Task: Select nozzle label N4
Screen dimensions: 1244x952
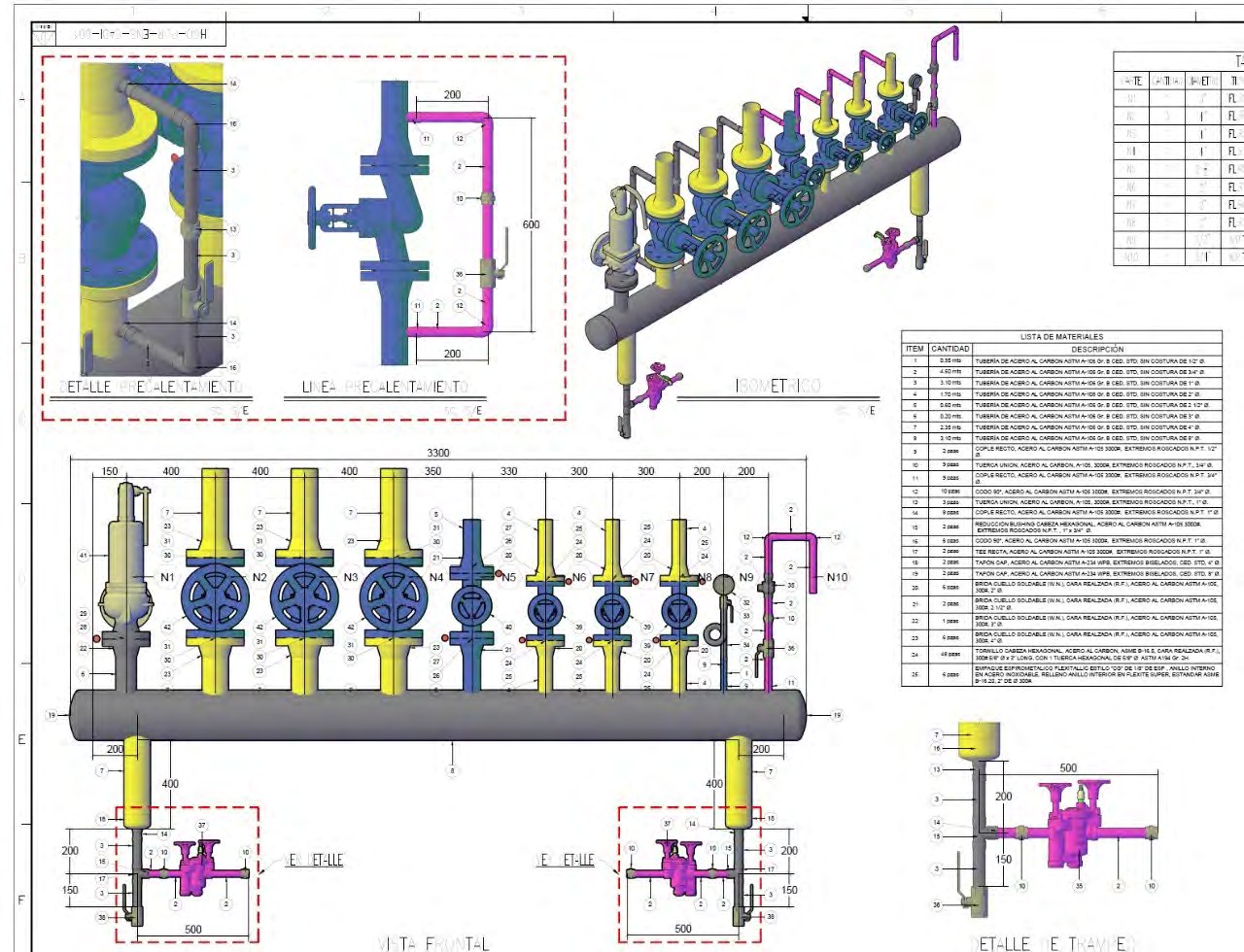Action: click(436, 577)
